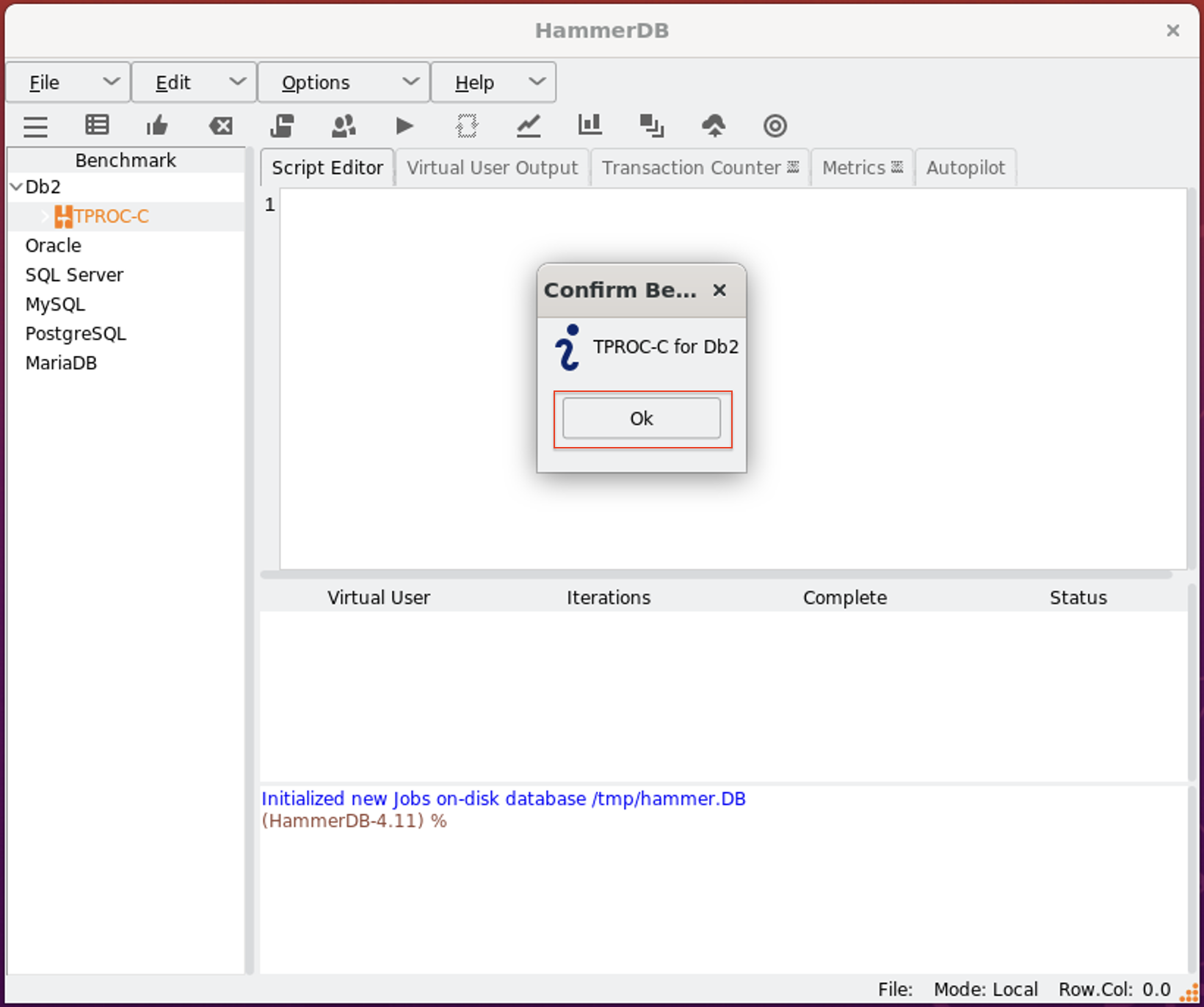
Task: Click the overlapping squares toolbar icon
Action: pos(652,126)
